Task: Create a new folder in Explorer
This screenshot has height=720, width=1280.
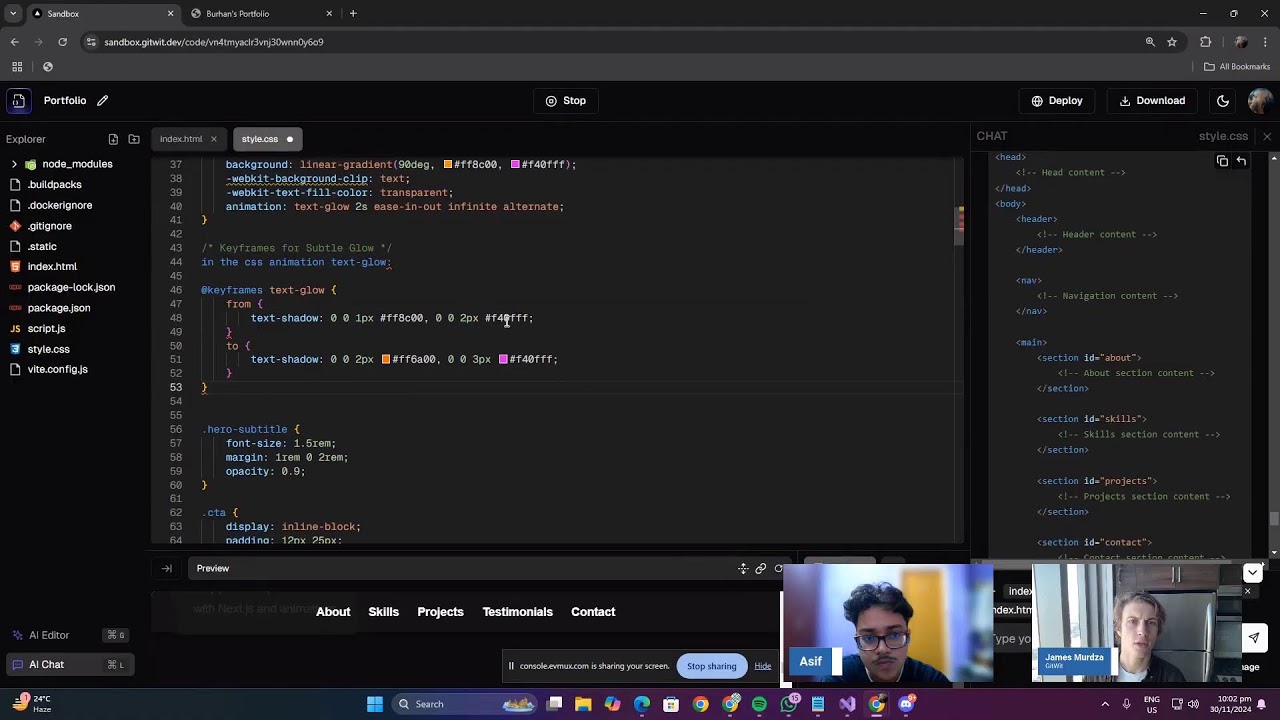Action: [134, 139]
